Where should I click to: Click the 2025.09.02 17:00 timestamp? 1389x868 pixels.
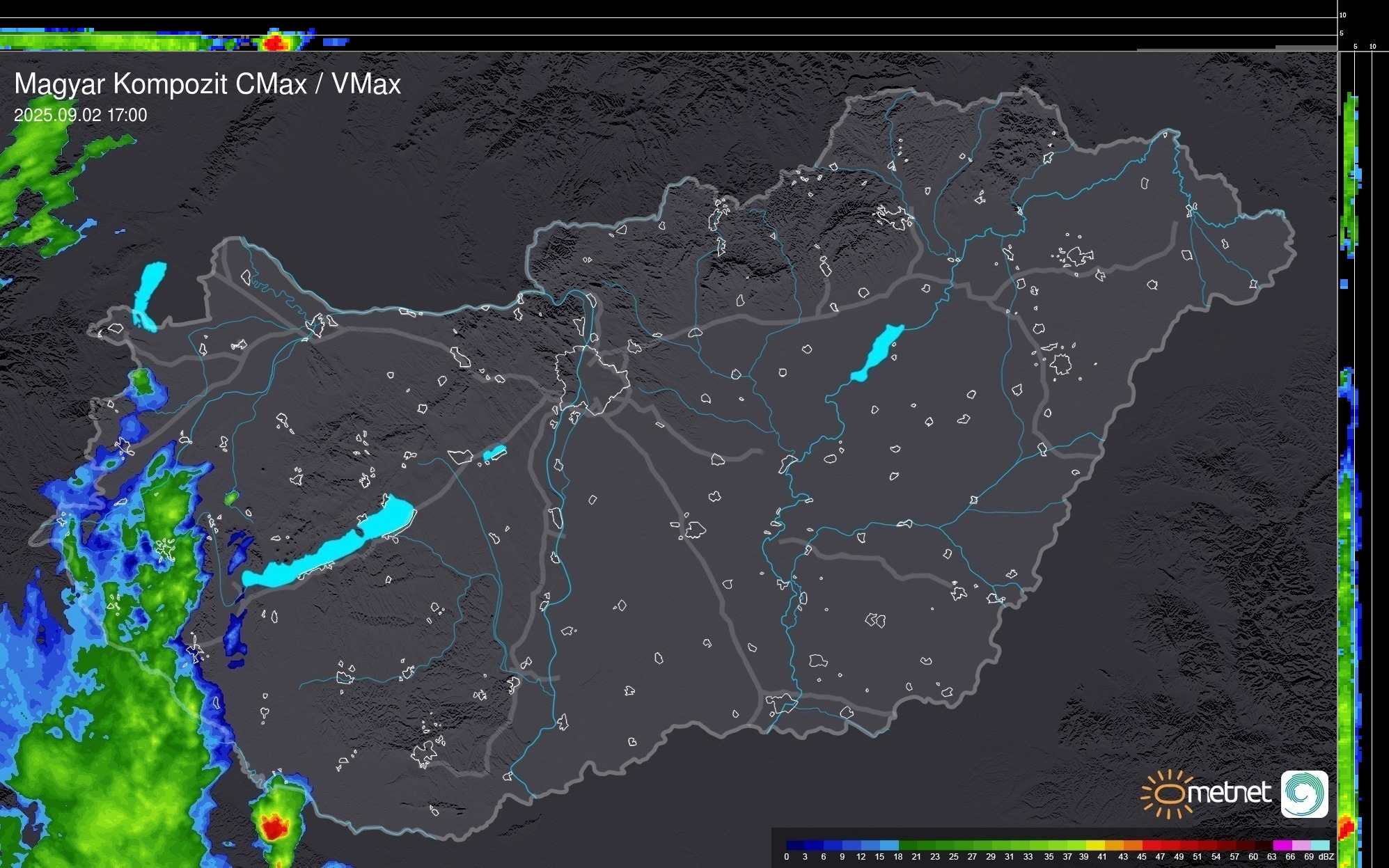tap(81, 116)
